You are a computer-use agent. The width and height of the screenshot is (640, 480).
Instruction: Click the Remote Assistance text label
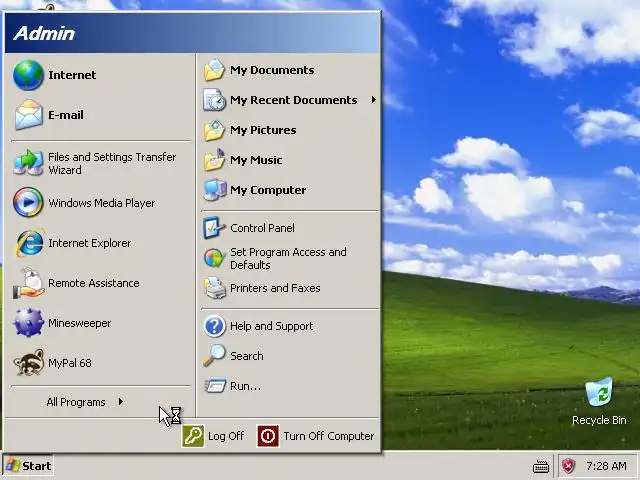click(x=93, y=283)
